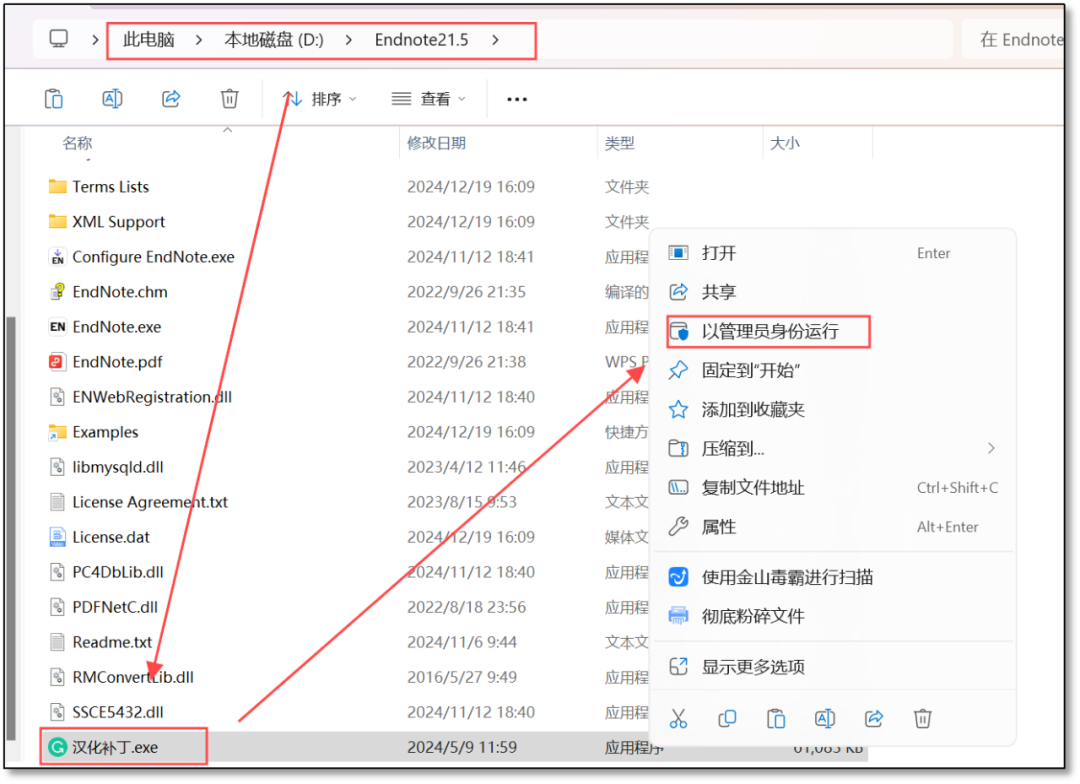Expand the 压缩到... submenu arrow
Image resolution: width=1080 pixels, height=784 pixels.
coord(991,448)
